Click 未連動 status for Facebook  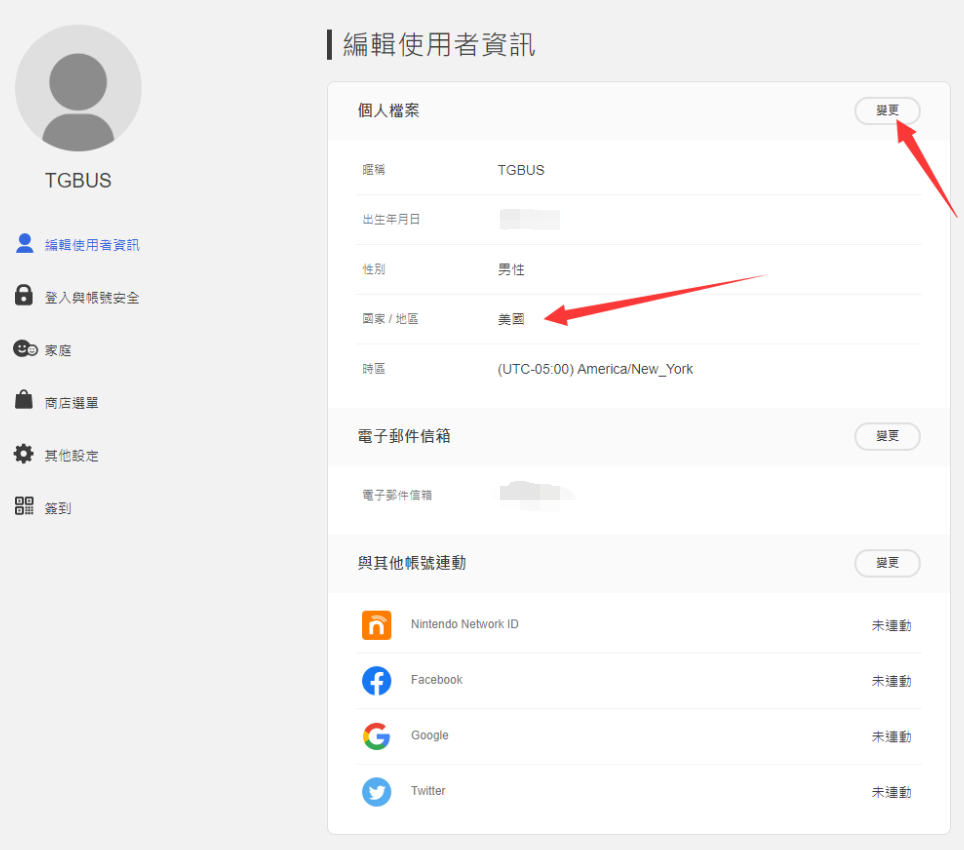(x=891, y=681)
